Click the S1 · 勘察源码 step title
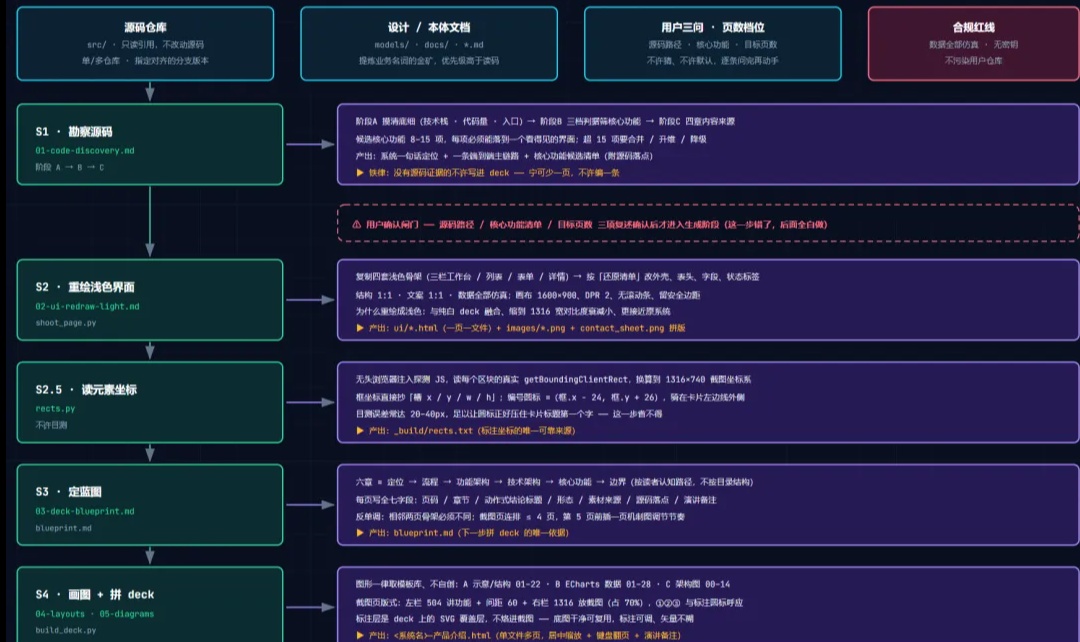Screen dimensions: 1080x642 point(74,132)
